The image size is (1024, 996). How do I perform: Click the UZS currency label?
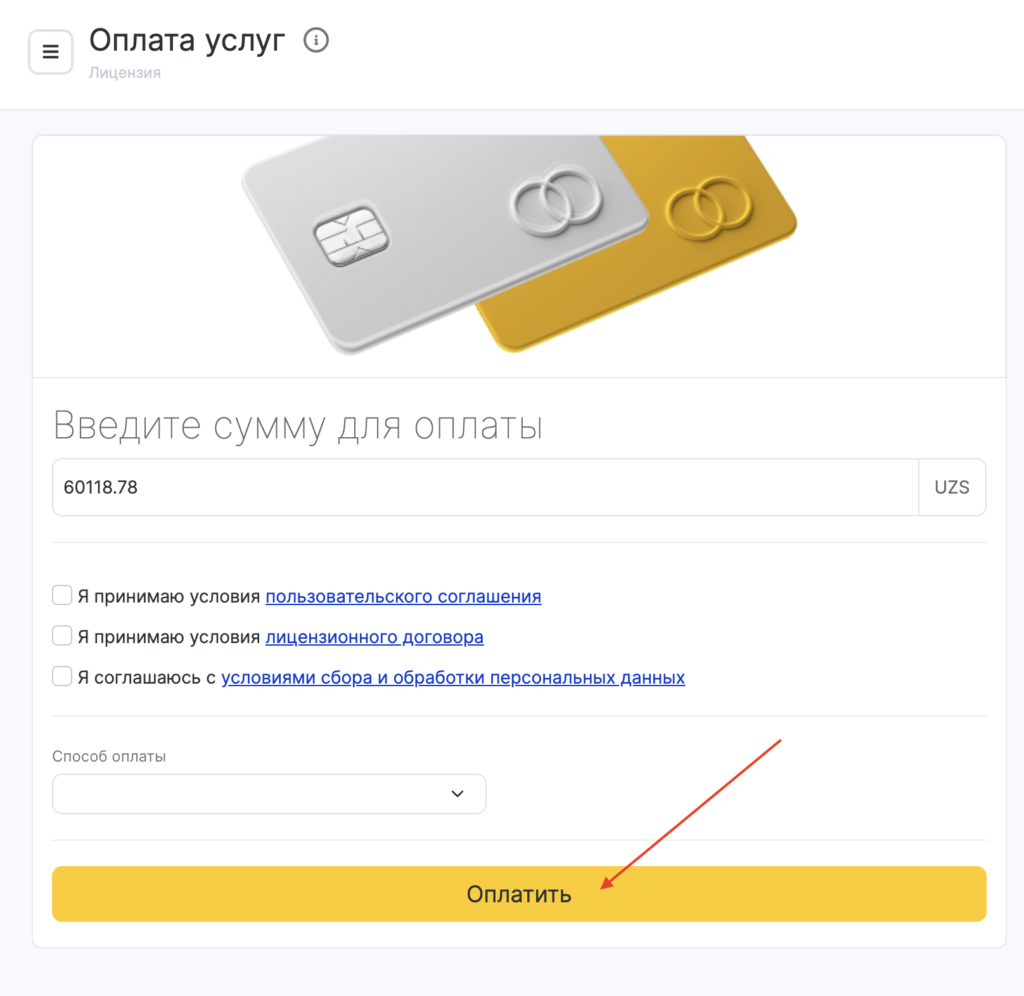click(x=952, y=488)
